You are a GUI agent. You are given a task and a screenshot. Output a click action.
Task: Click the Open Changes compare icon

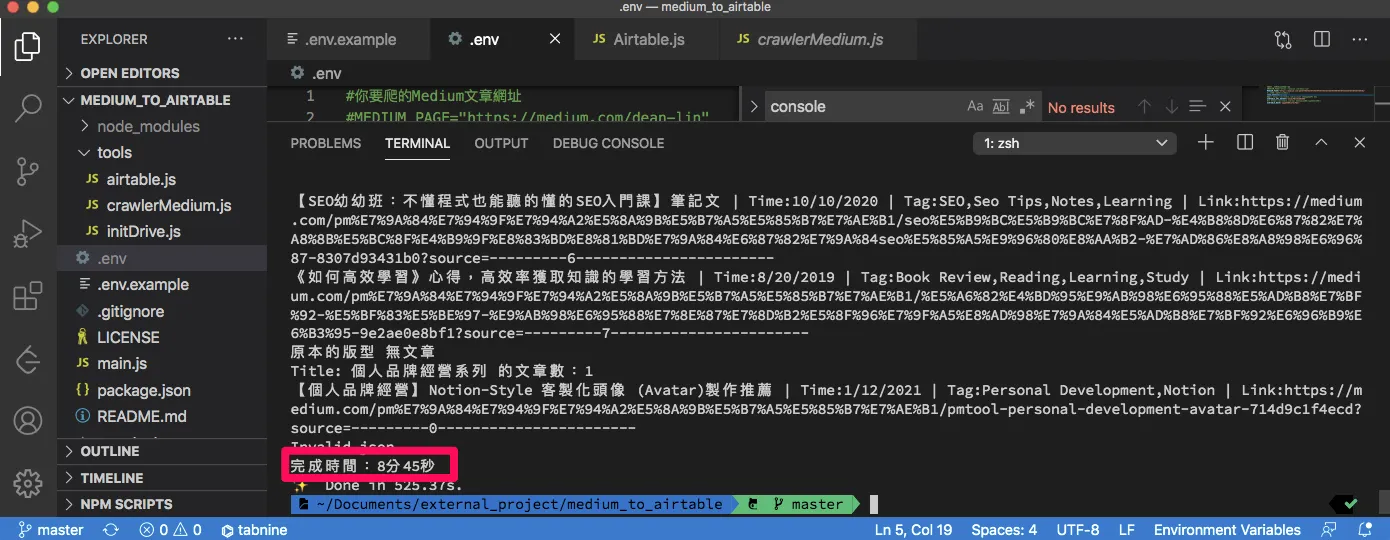point(1283,39)
